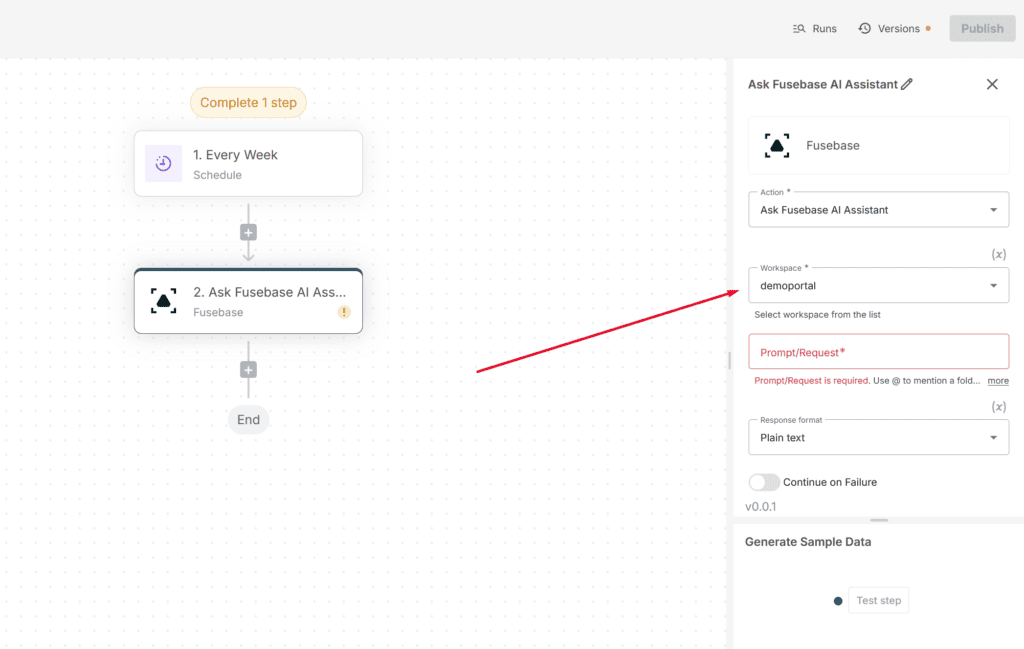Open the Versions history
The width and height of the screenshot is (1024, 649).
[x=894, y=29]
